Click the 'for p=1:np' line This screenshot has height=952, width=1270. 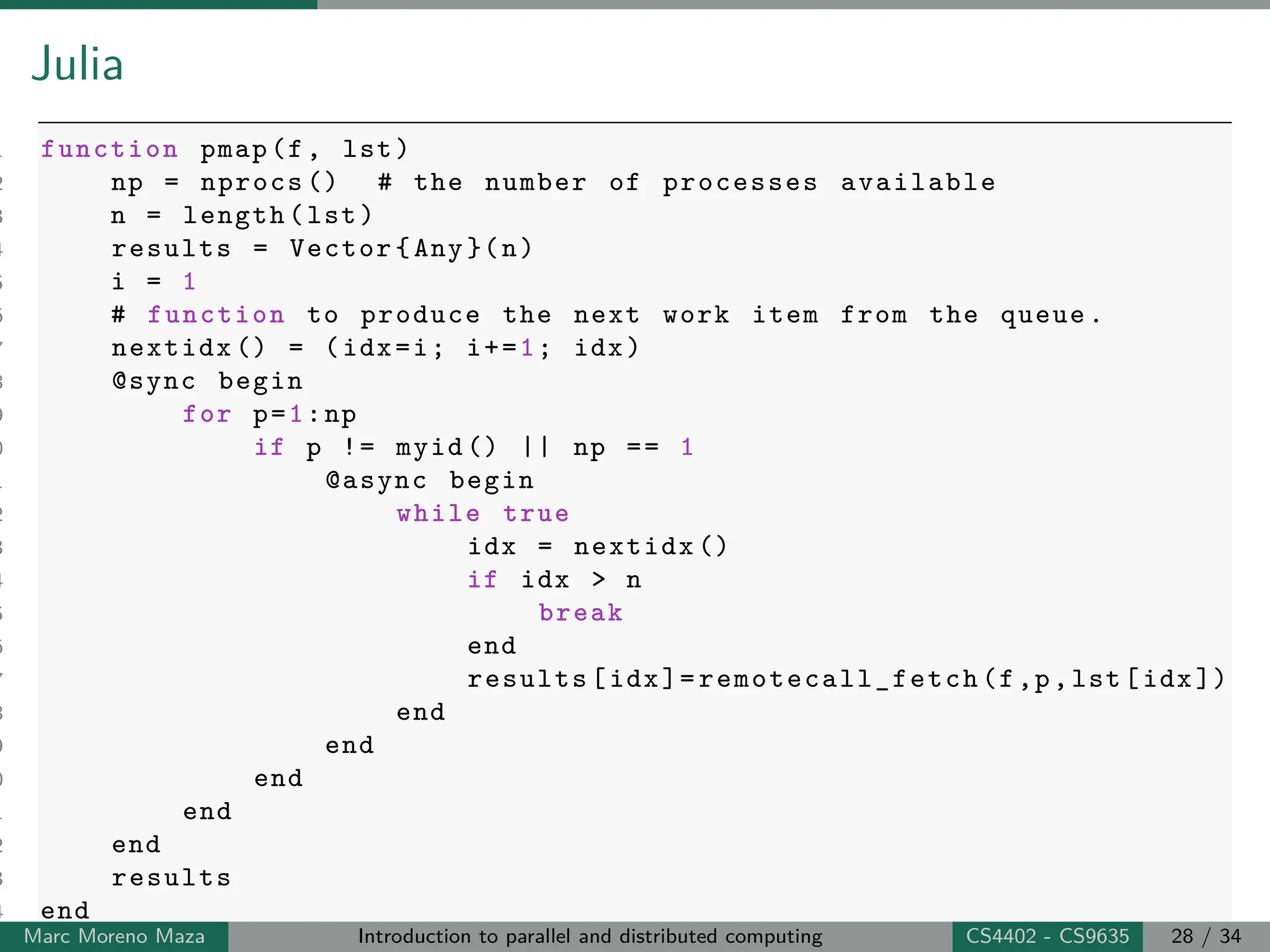(270, 414)
